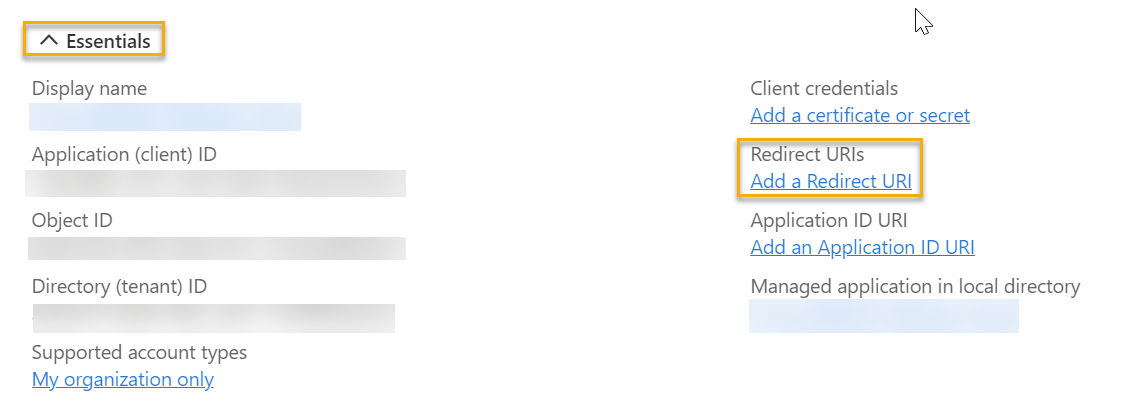Viewport: 1131px width, 395px height.
Task: Open the Add an Application ID URI link
Action: click(862, 247)
